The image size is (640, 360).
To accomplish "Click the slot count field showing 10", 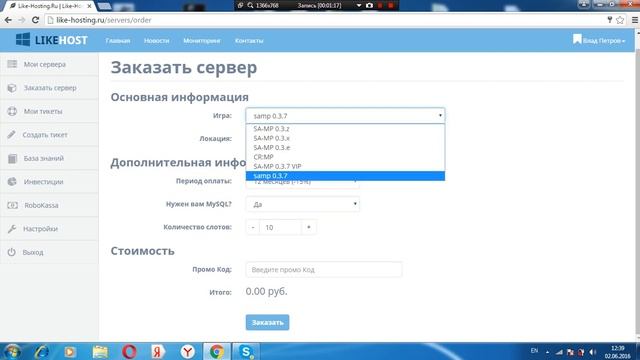I will pos(281,227).
